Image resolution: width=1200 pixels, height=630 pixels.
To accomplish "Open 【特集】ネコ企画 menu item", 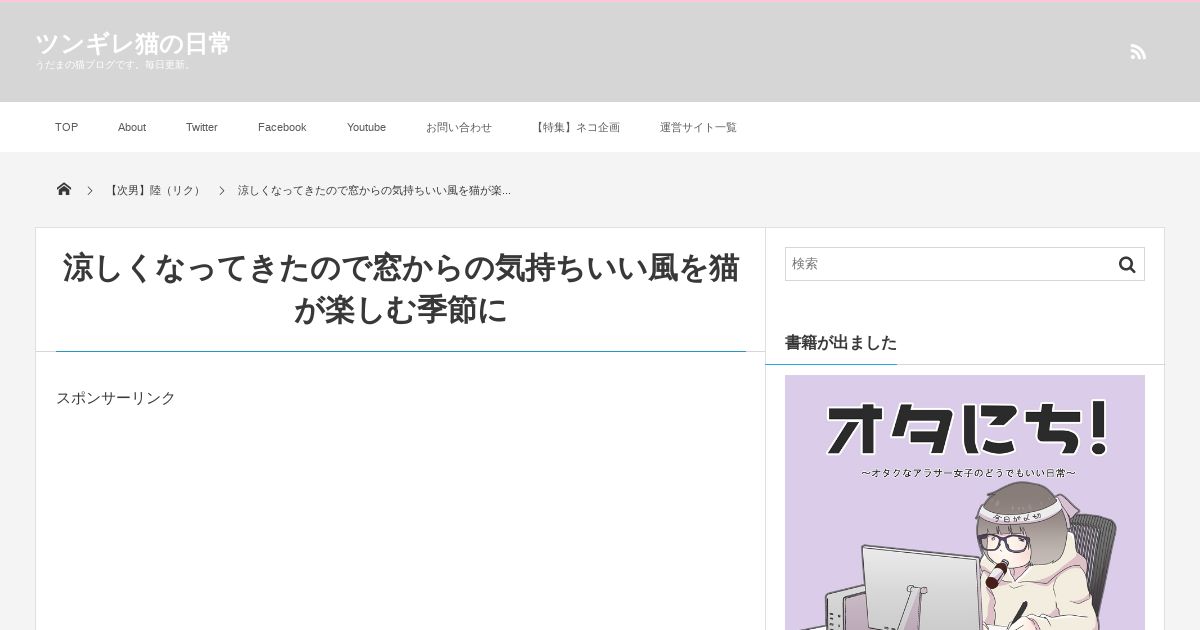I will point(576,127).
